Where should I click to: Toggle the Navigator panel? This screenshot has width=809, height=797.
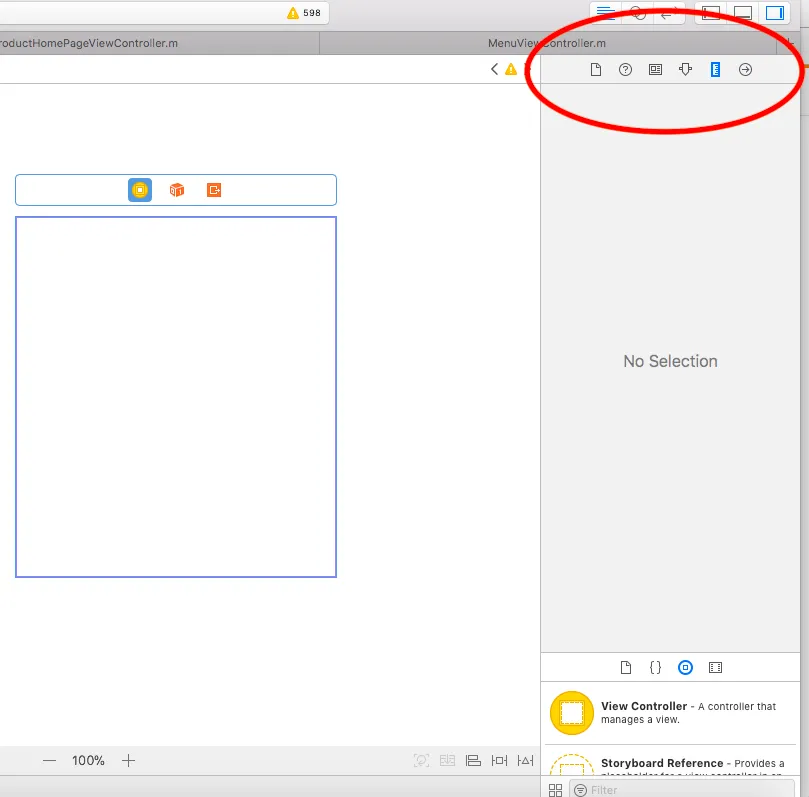(x=711, y=13)
